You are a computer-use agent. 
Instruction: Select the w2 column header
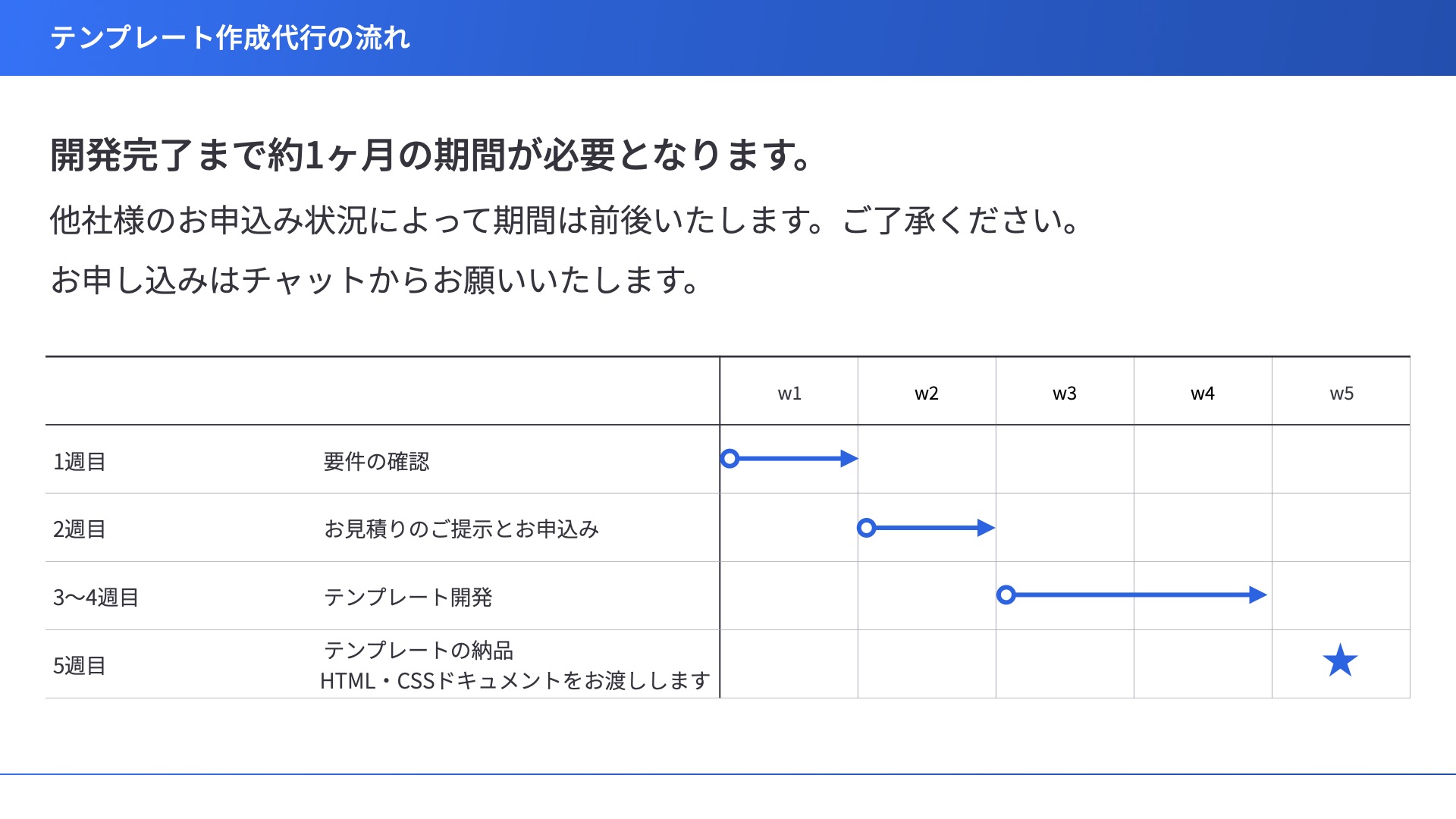927,394
